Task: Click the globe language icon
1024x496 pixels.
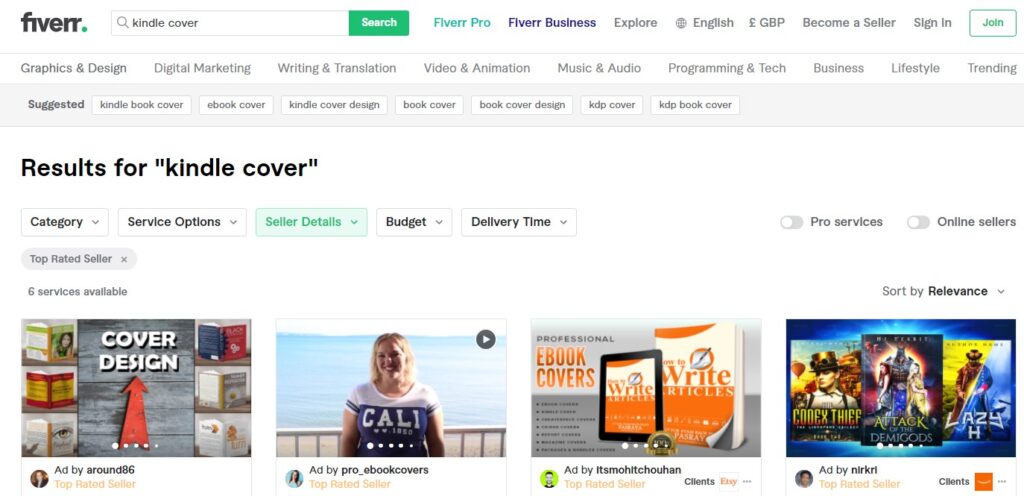Action: (681, 23)
